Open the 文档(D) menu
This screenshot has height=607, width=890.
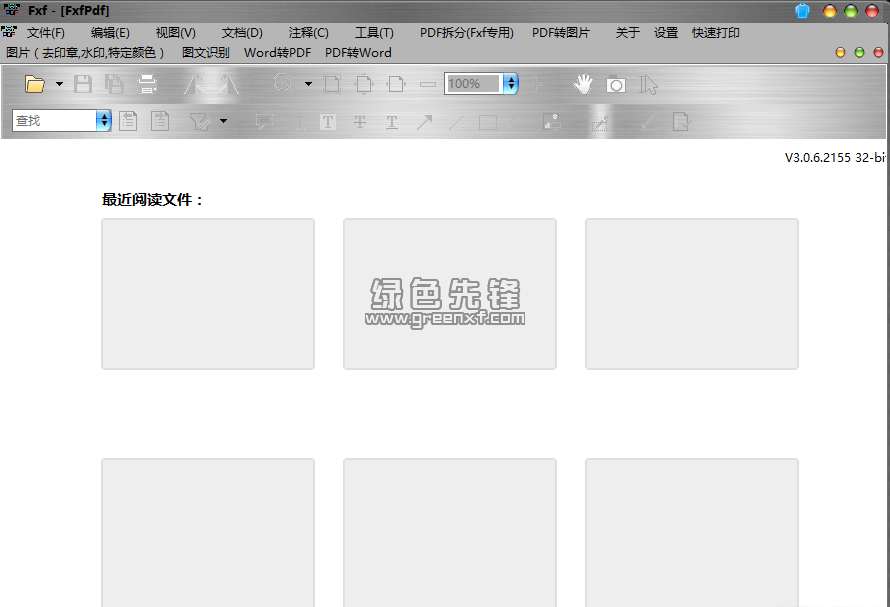(242, 33)
